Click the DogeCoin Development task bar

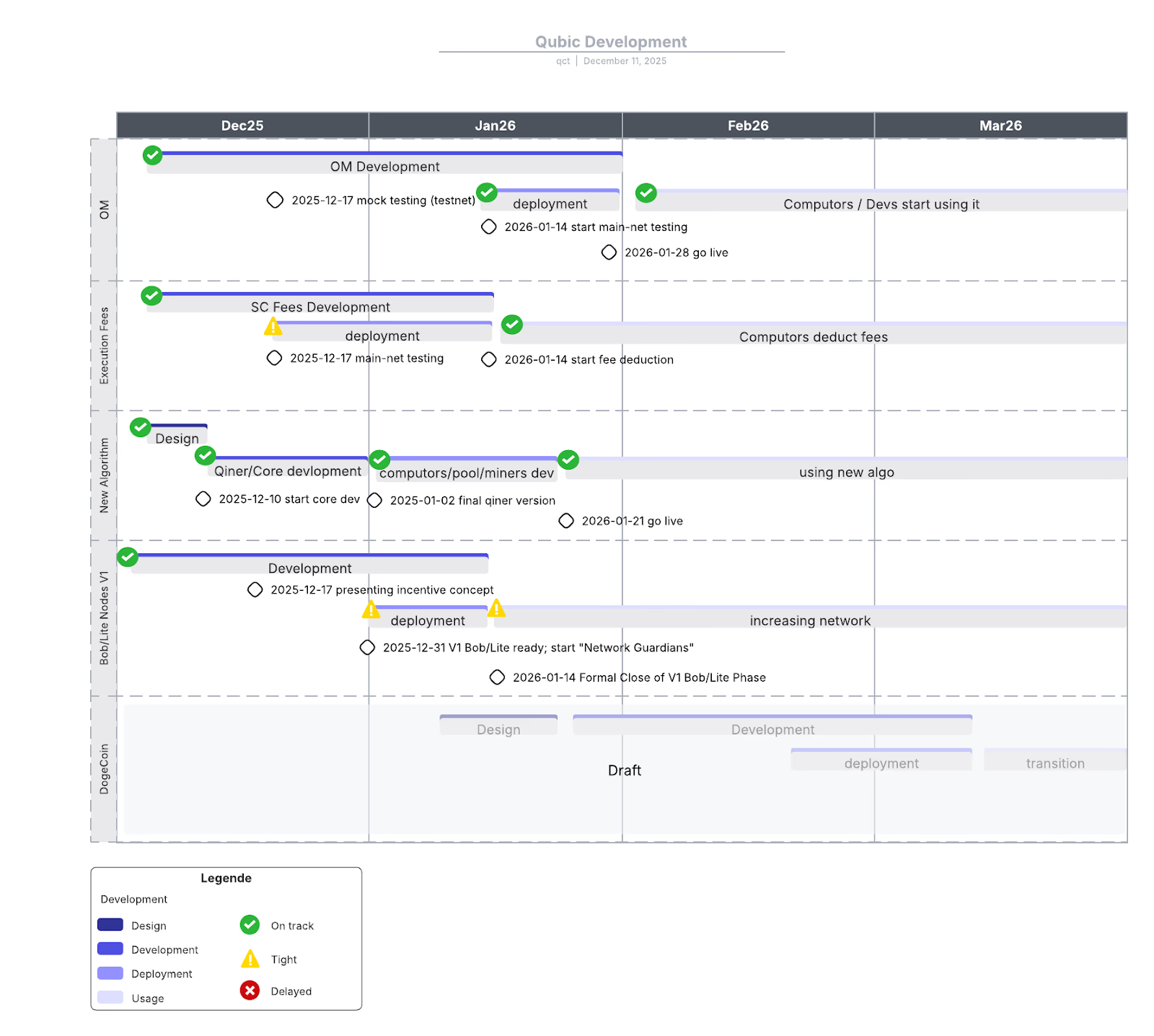click(772, 726)
